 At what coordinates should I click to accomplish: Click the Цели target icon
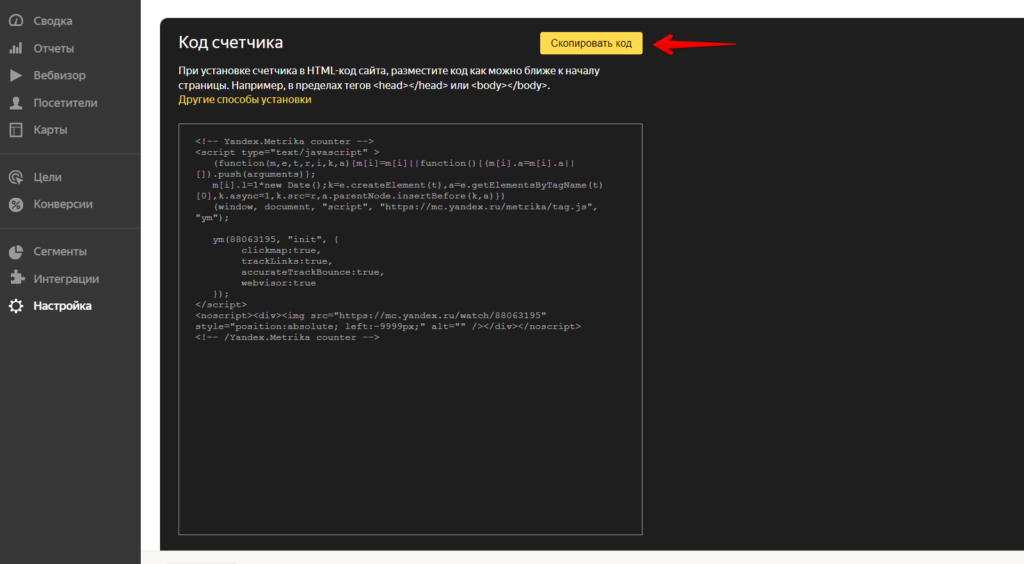point(16,177)
